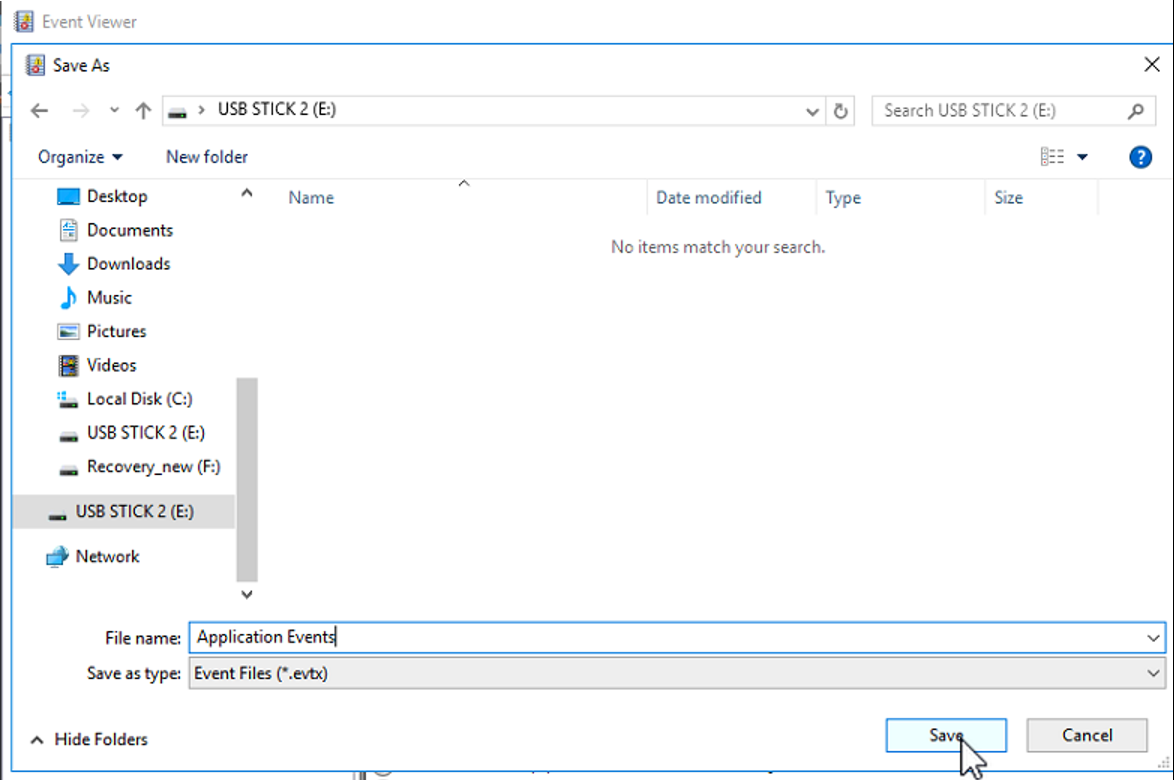Open the Save as type dropdown
This screenshot has width=1174, height=780.
click(1154, 673)
